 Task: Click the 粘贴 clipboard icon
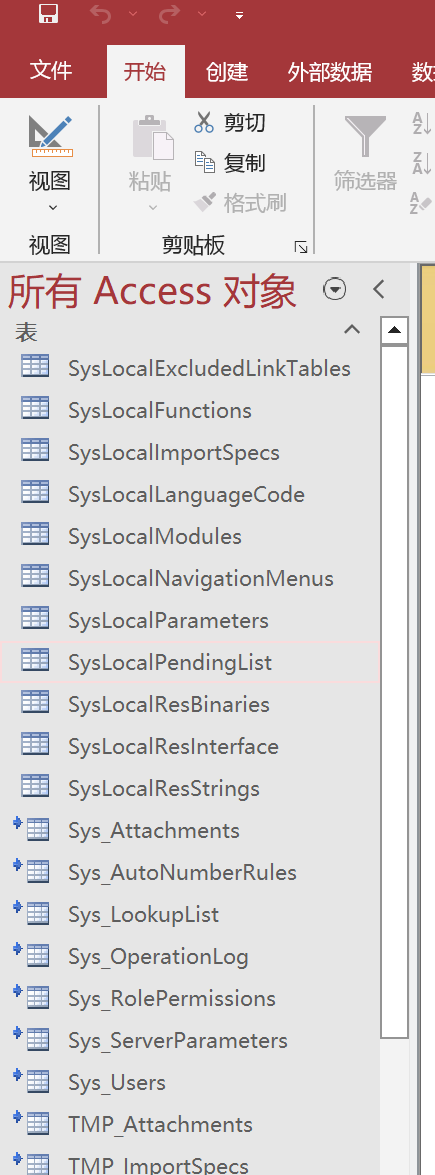click(x=152, y=138)
